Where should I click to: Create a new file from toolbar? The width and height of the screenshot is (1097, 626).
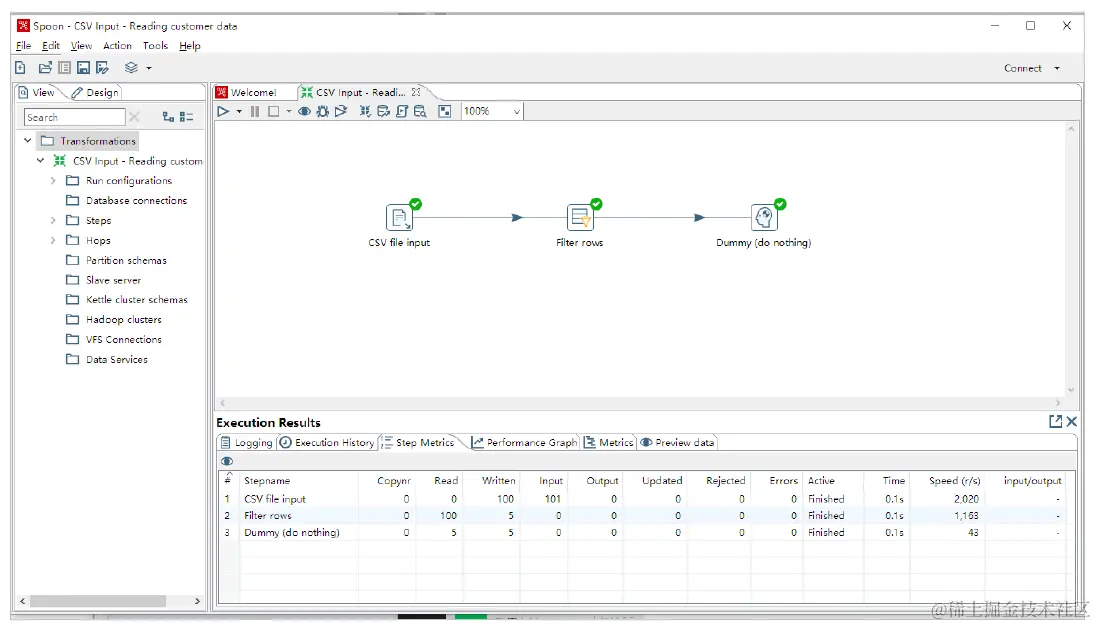pos(20,68)
